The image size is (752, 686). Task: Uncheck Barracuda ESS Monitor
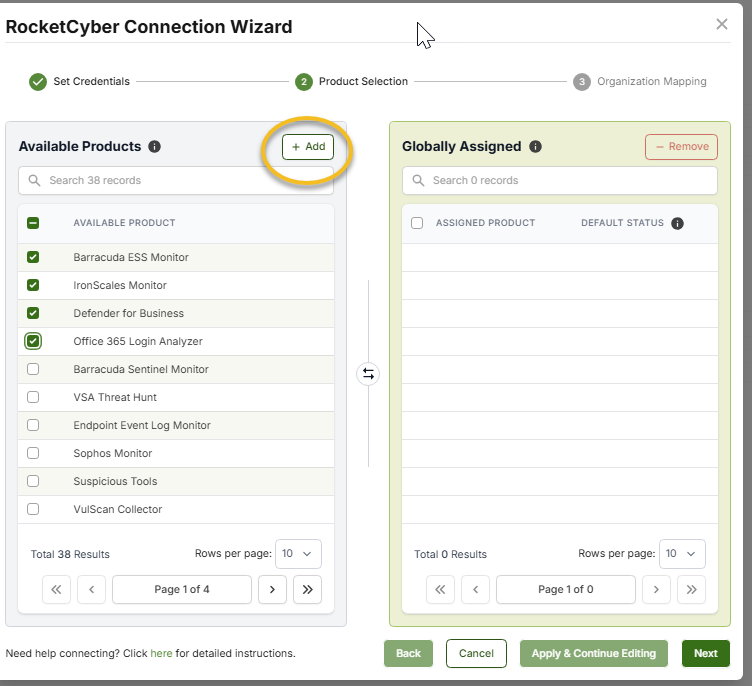coord(33,257)
